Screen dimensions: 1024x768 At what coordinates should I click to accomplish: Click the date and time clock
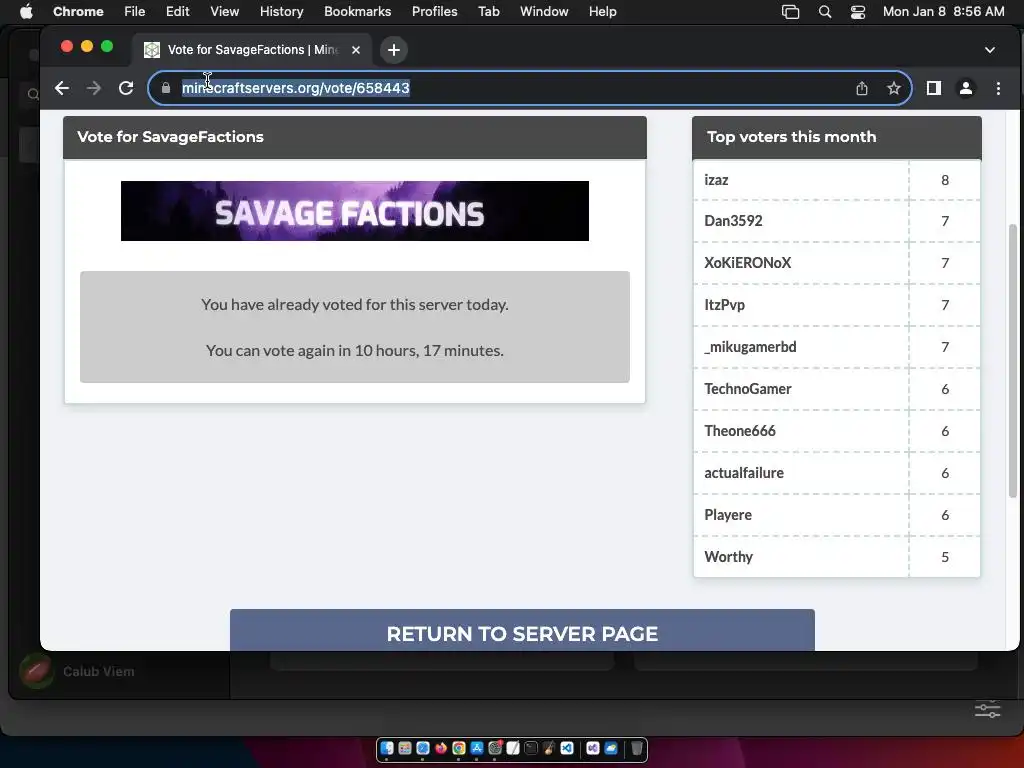click(944, 12)
